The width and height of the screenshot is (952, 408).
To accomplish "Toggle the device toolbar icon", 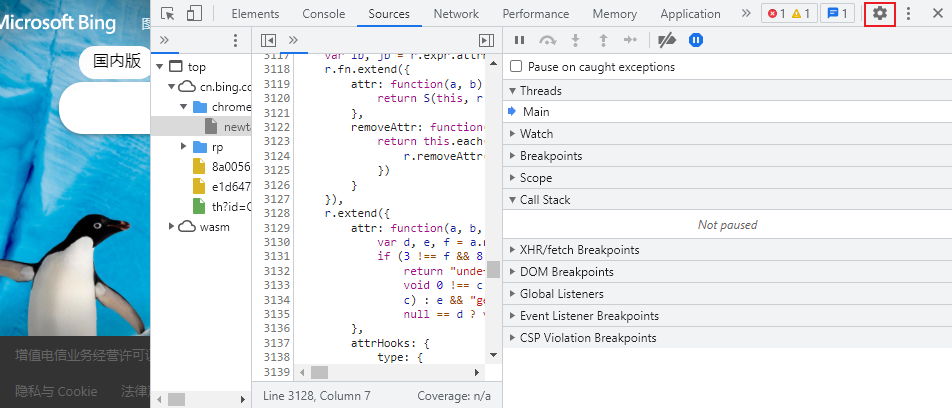I will [194, 14].
